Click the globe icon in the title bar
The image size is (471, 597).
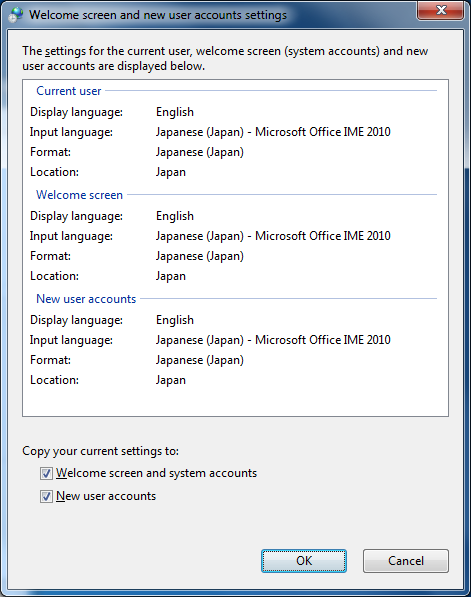click(x=16, y=15)
